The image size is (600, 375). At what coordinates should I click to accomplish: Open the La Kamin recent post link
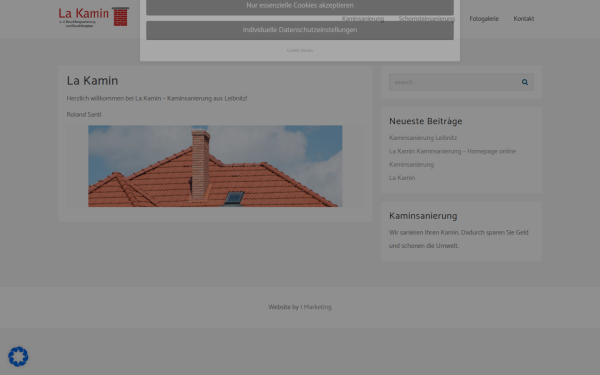click(x=402, y=178)
